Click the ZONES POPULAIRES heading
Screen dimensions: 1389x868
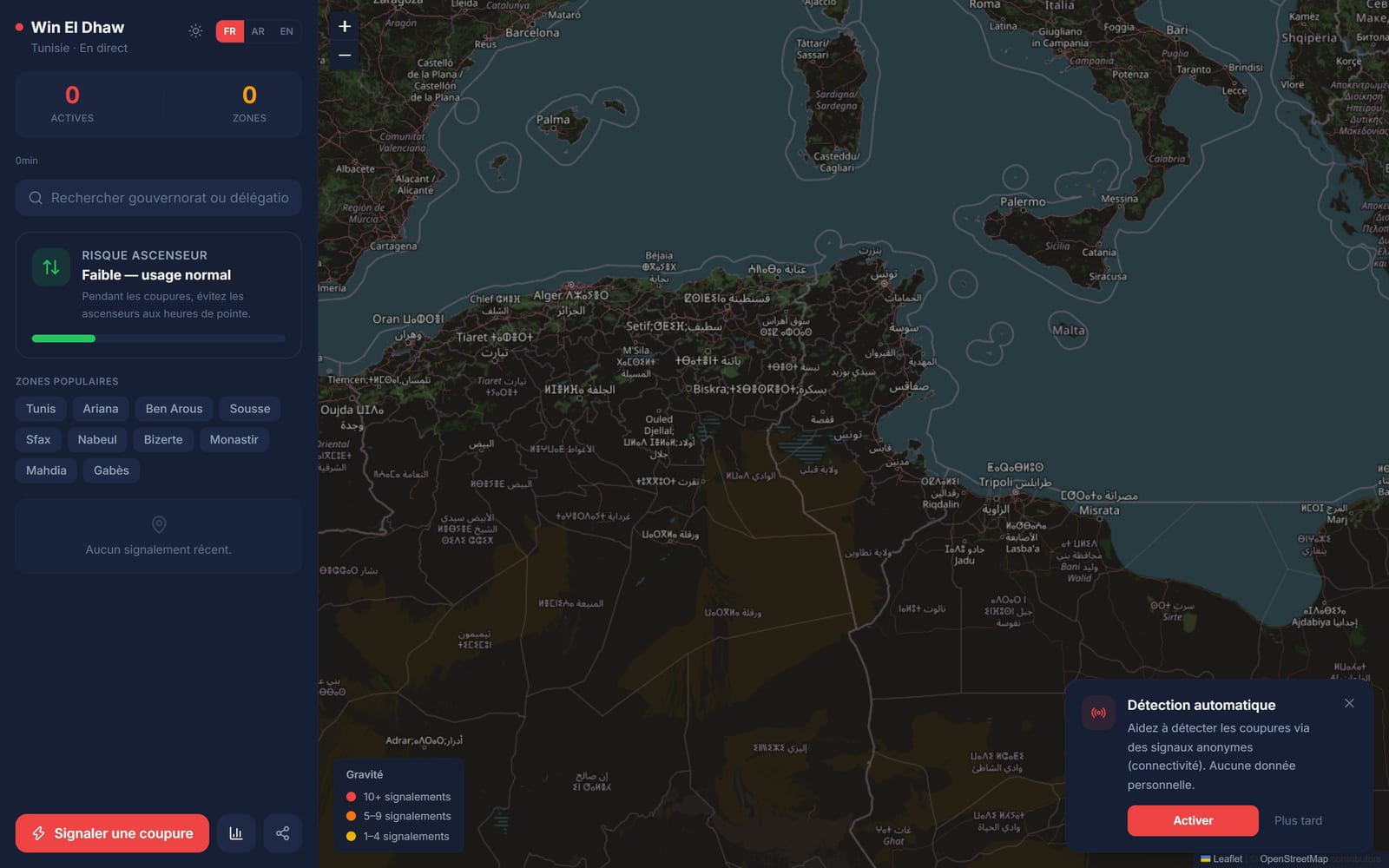click(67, 381)
